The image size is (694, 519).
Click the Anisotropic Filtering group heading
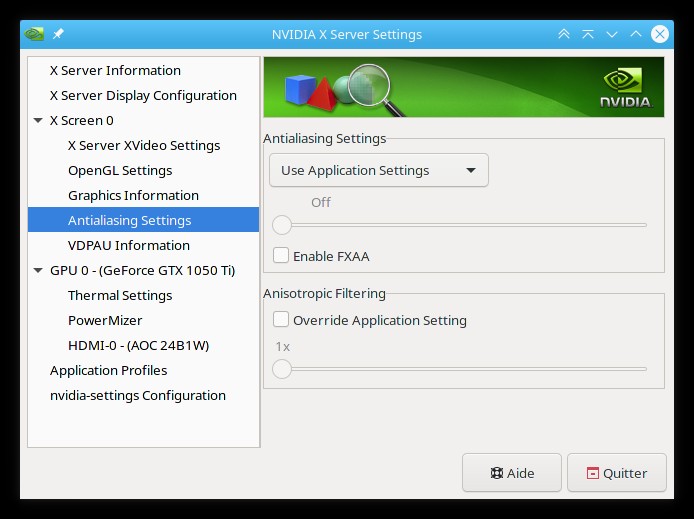tap(324, 293)
